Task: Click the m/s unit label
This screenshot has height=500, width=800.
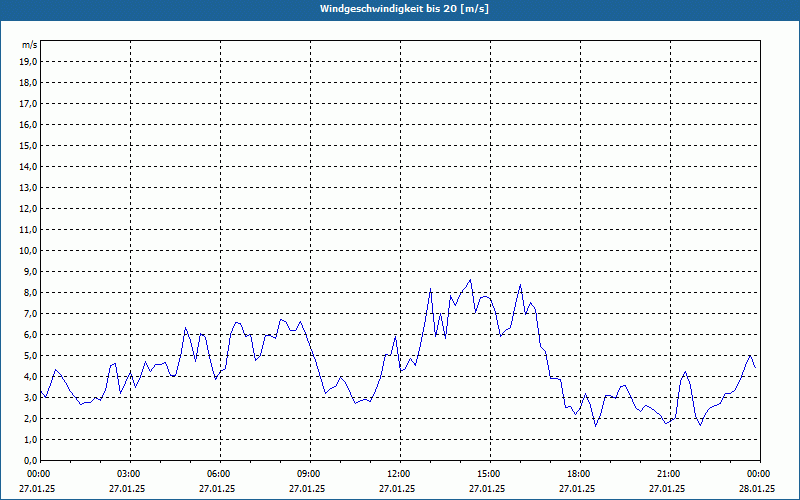Action: [x=30, y=45]
